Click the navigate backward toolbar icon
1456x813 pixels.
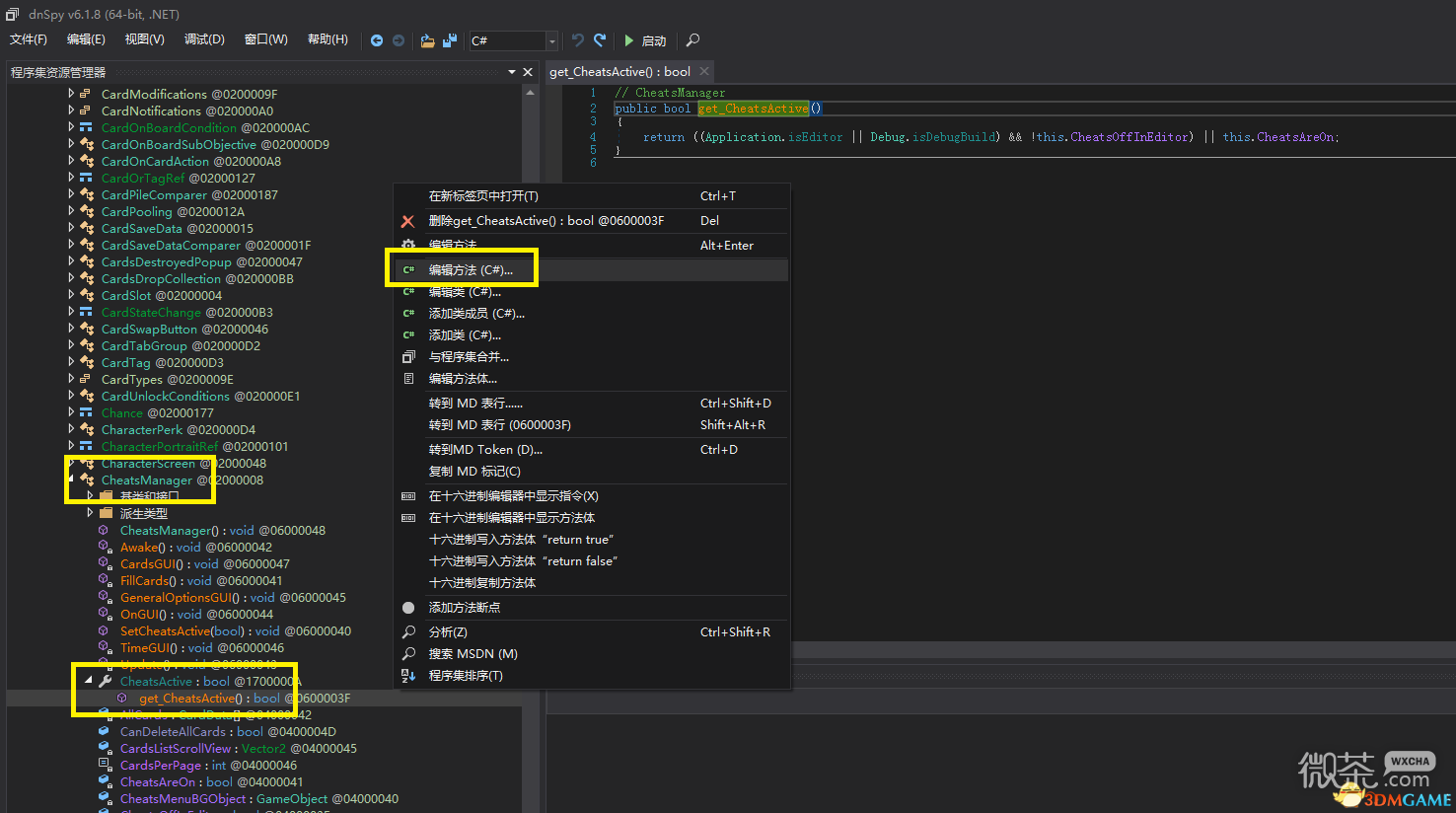377,40
